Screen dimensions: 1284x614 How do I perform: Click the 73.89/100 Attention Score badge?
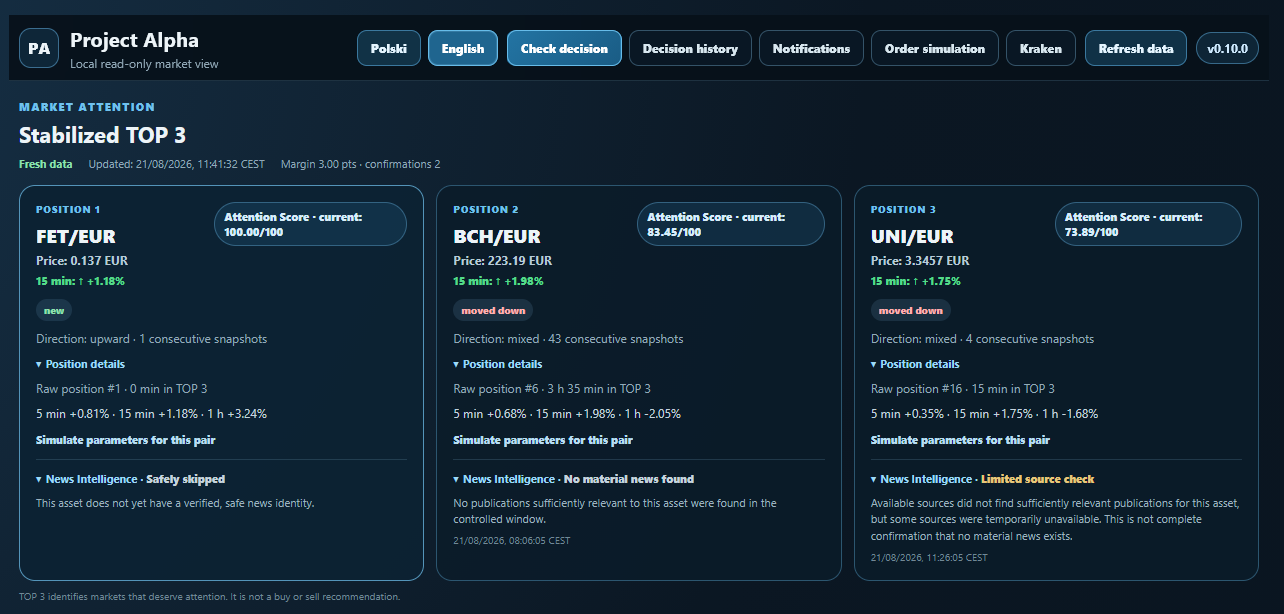[x=1148, y=224]
